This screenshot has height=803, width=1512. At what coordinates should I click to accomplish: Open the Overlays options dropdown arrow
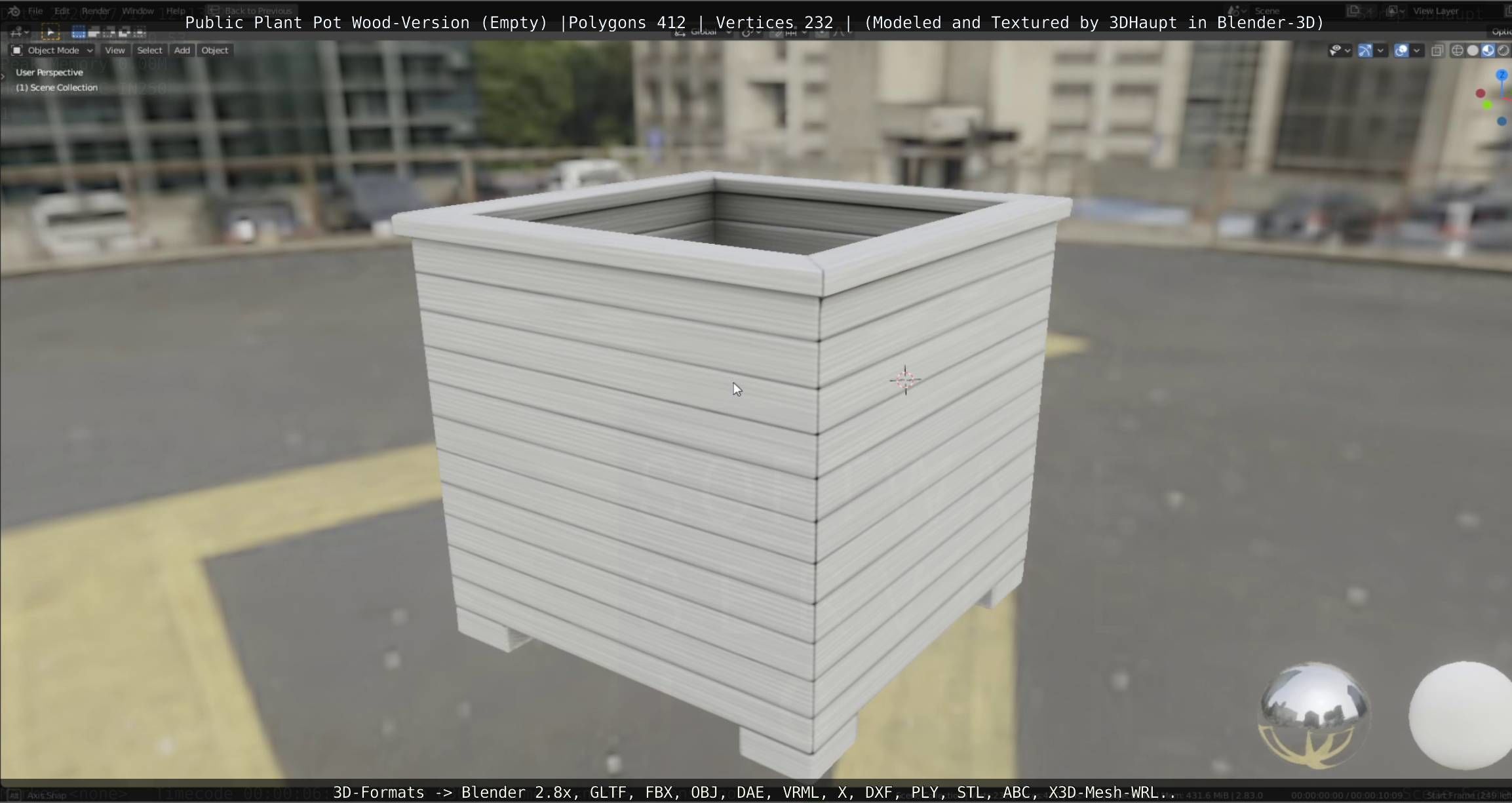1416,50
